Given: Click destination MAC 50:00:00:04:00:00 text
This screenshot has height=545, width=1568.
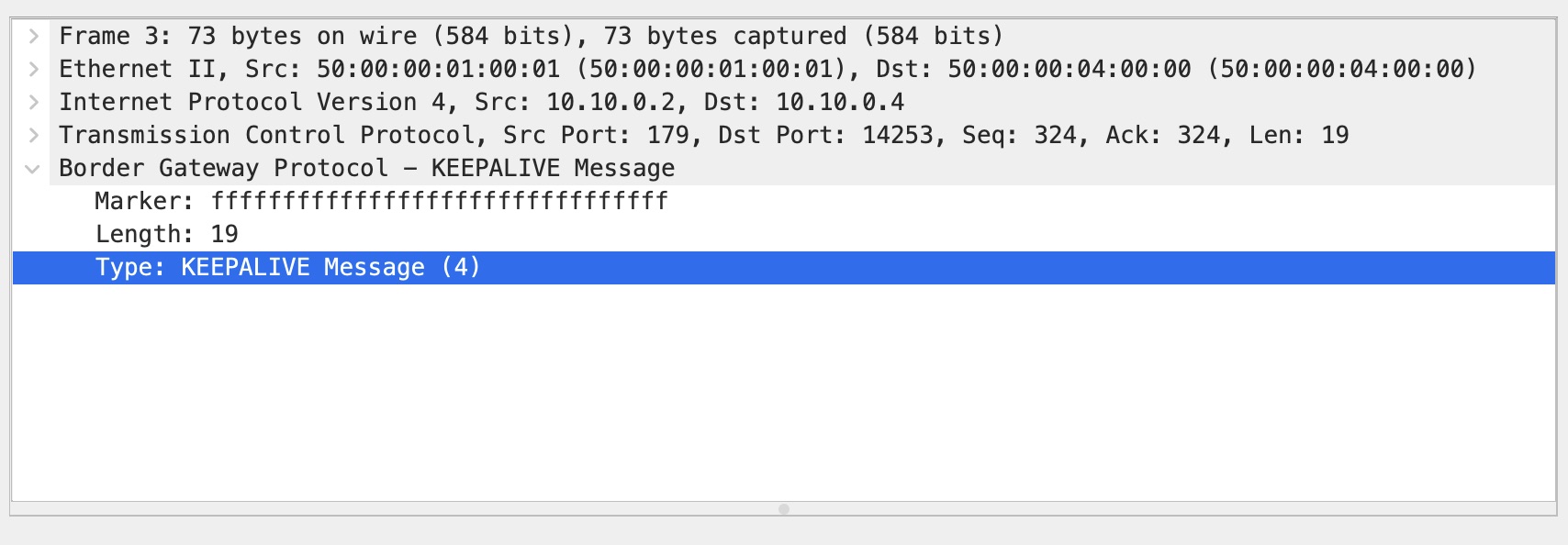Looking at the screenshot, I should tap(1069, 70).
